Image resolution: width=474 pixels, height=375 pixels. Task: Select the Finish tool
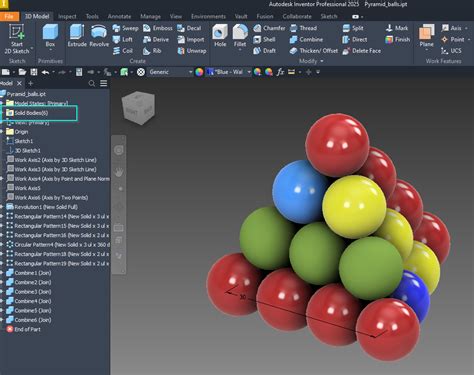[x=398, y=40]
